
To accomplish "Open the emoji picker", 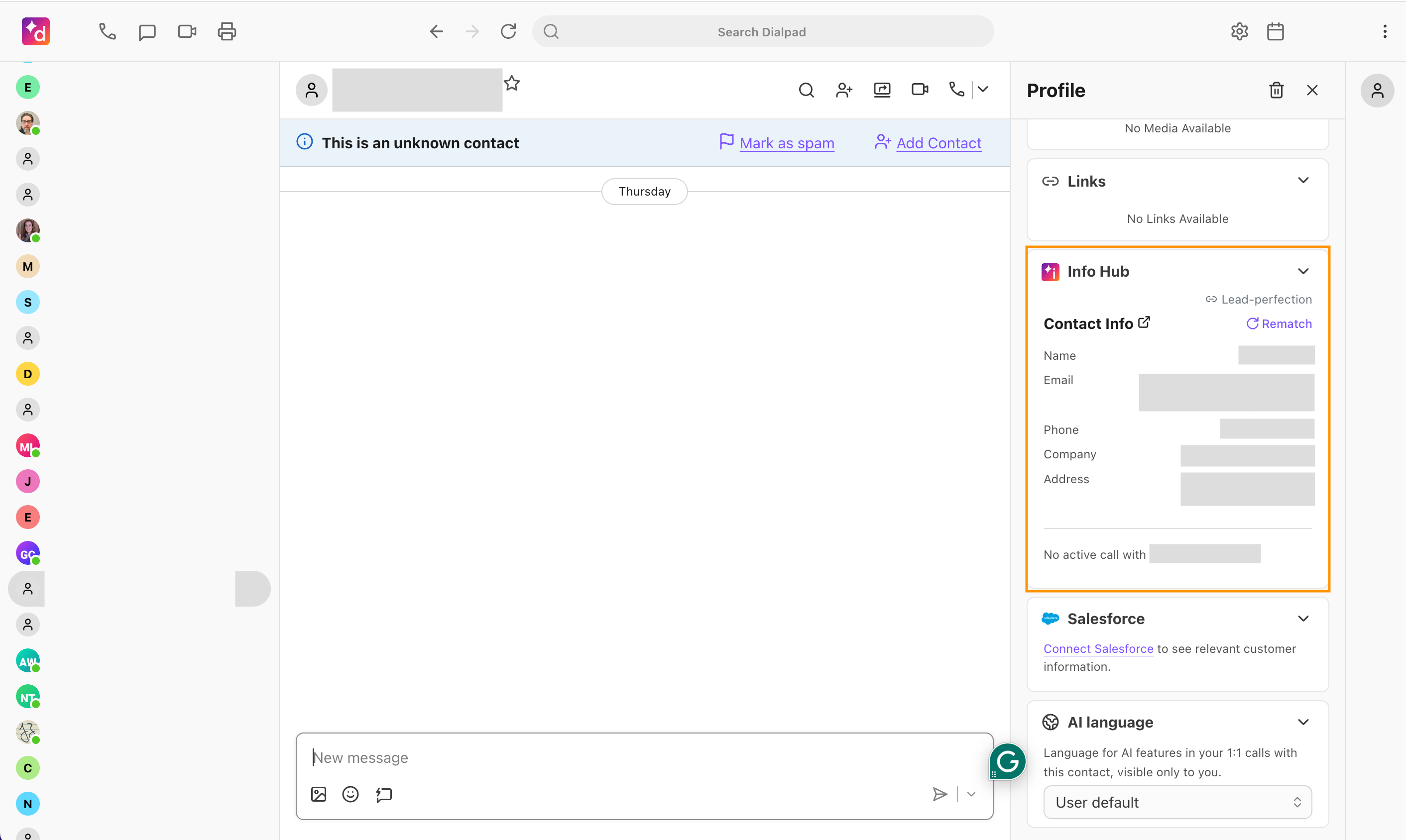I will [351, 794].
